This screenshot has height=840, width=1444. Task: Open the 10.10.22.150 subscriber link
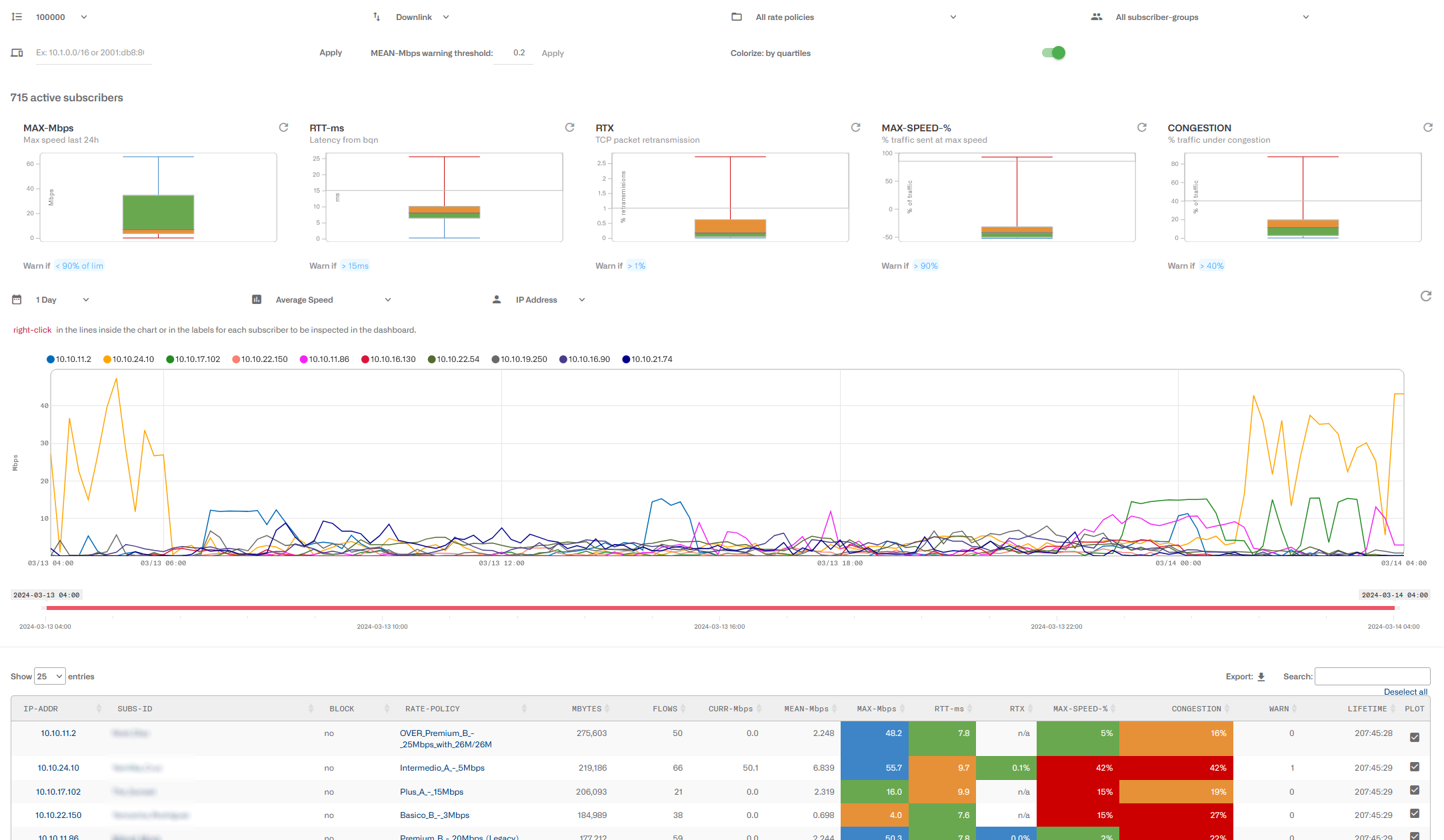[59, 815]
